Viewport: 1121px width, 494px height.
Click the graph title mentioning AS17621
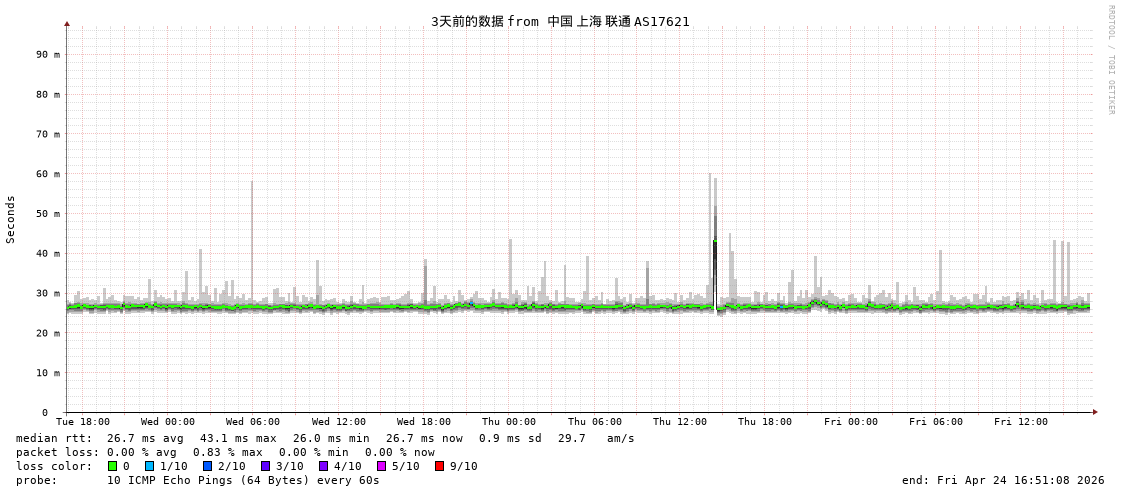point(560,21)
